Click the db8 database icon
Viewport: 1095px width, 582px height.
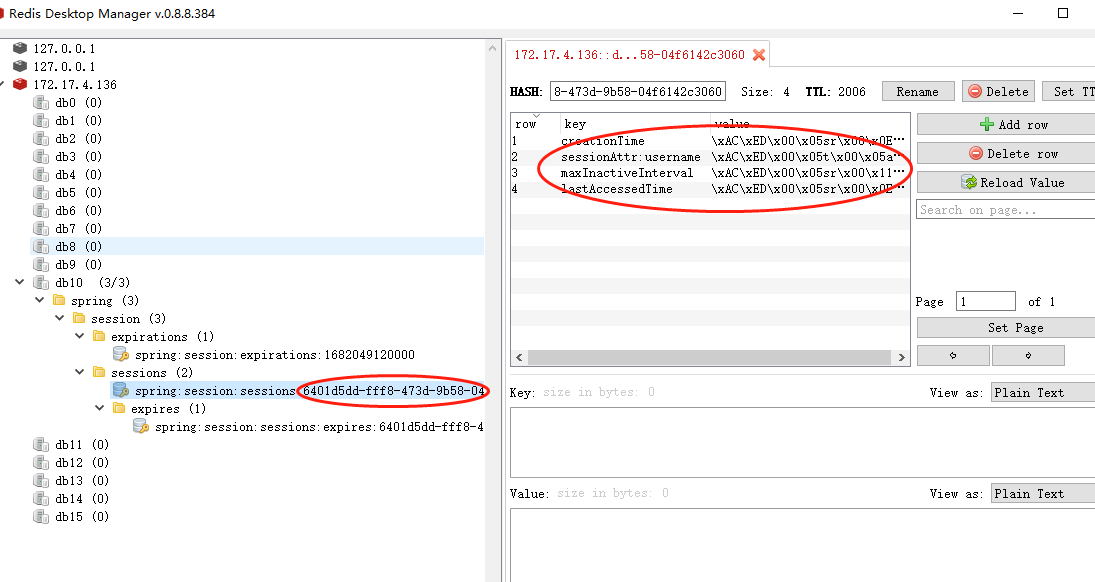(x=41, y=247)
